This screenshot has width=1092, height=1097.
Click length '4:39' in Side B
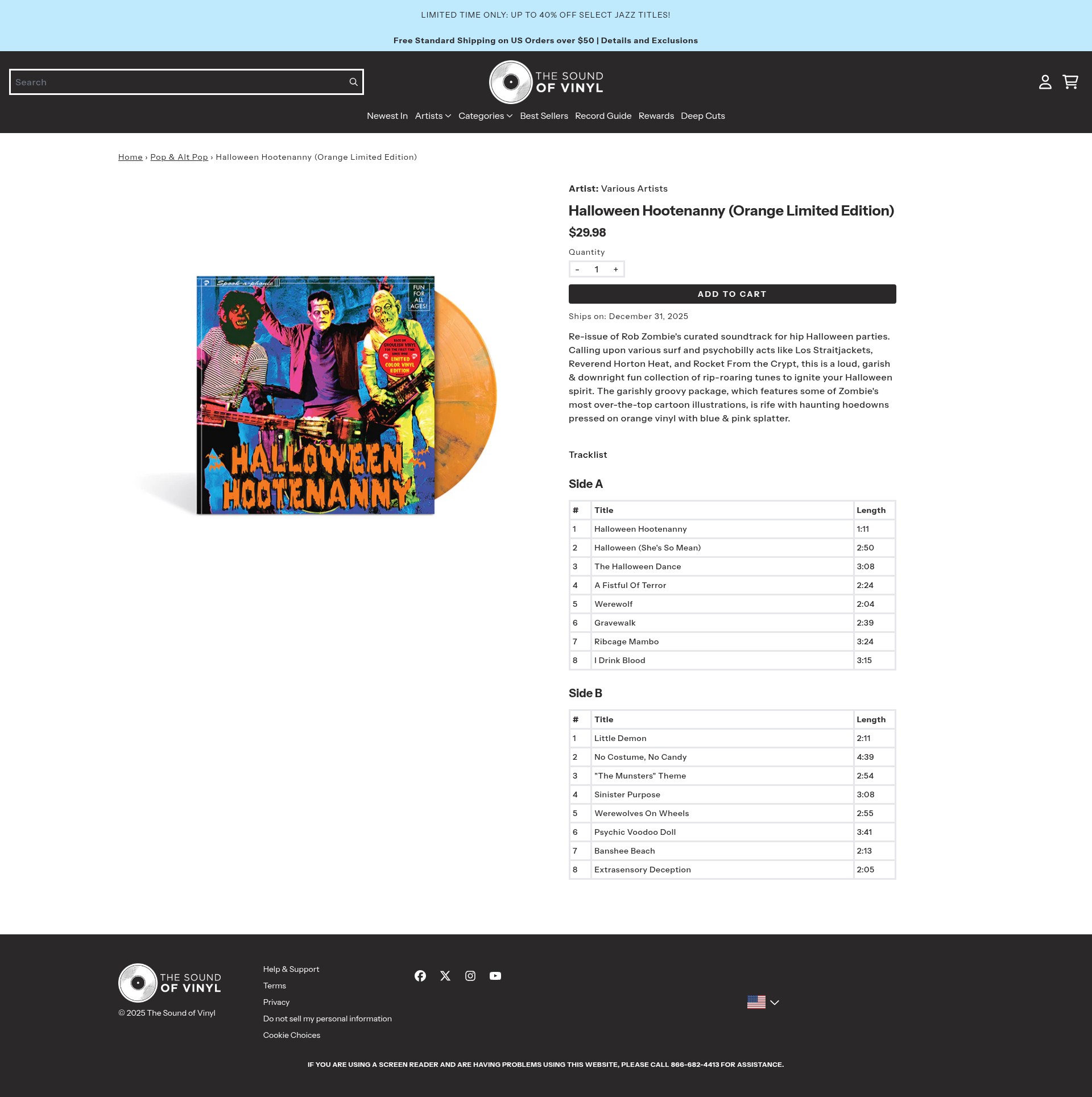pyautogui.click(x=865, y=757)
